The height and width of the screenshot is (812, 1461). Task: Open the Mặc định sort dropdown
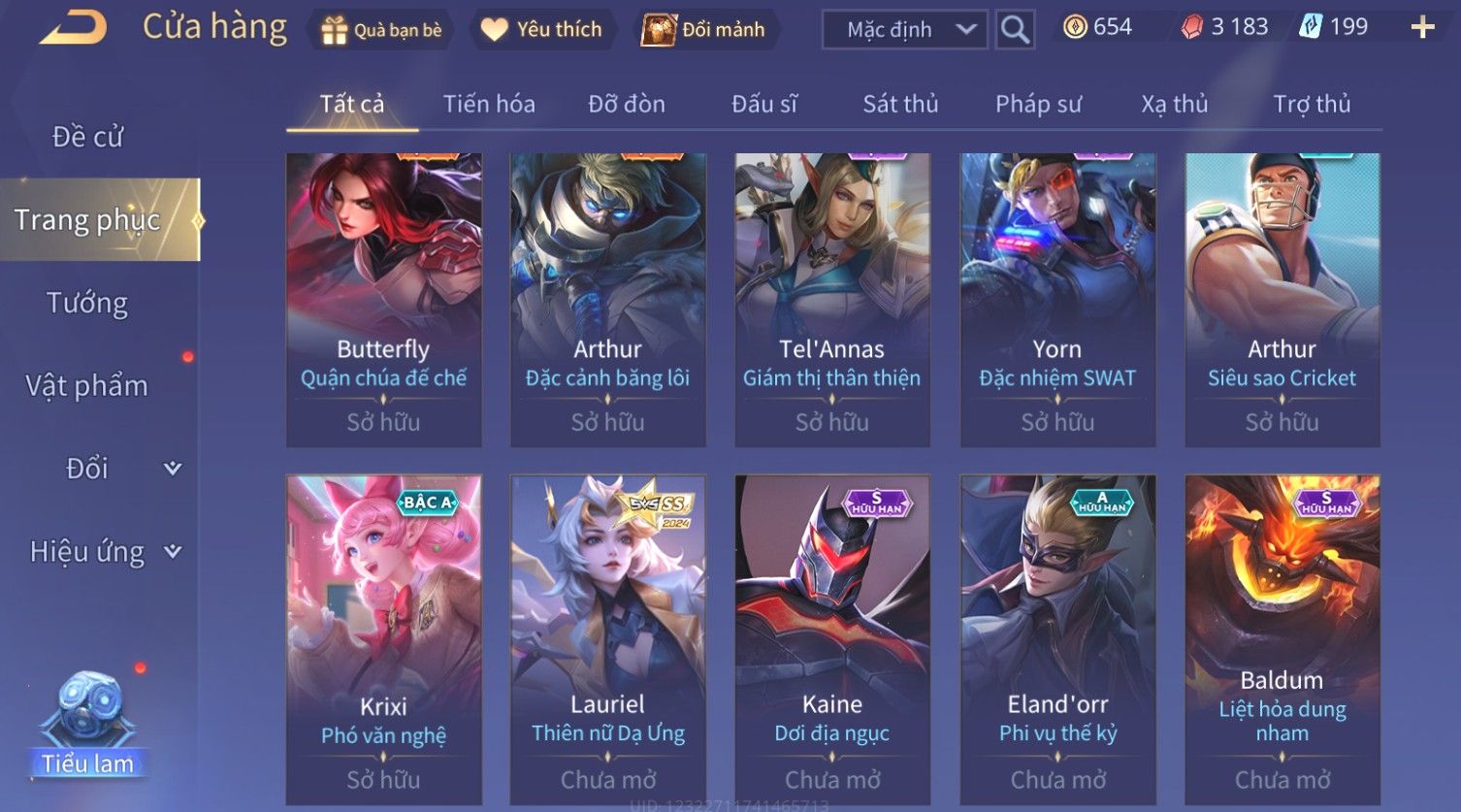pos(904,30)
